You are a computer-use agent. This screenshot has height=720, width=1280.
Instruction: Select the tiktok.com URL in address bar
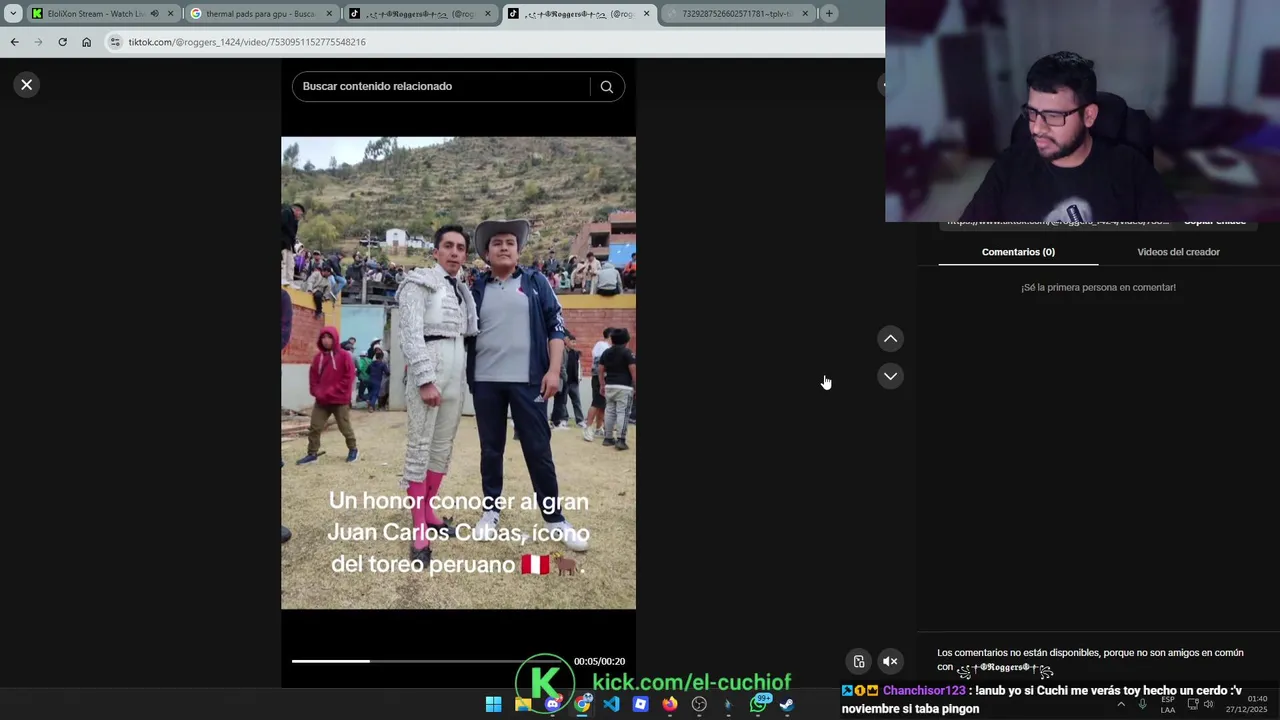click(x=247, y=42)
